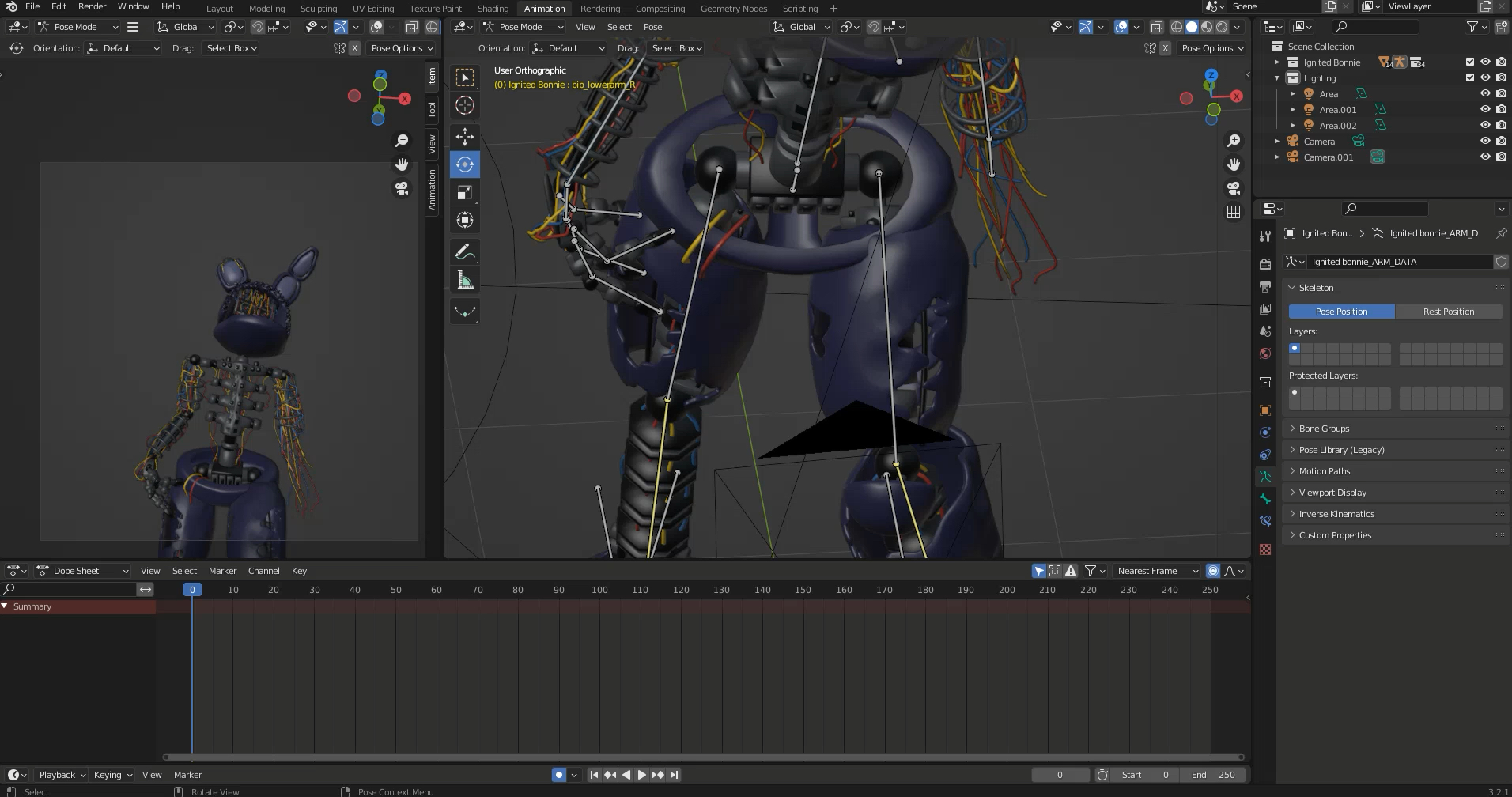
Task: Open the Bone properties tab
Action: point(1265,499)
